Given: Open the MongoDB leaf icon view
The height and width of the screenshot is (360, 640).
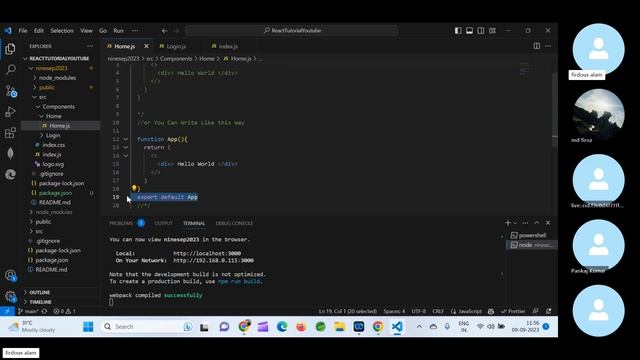Looking at the screenshot, I should [x=10, y=153].
